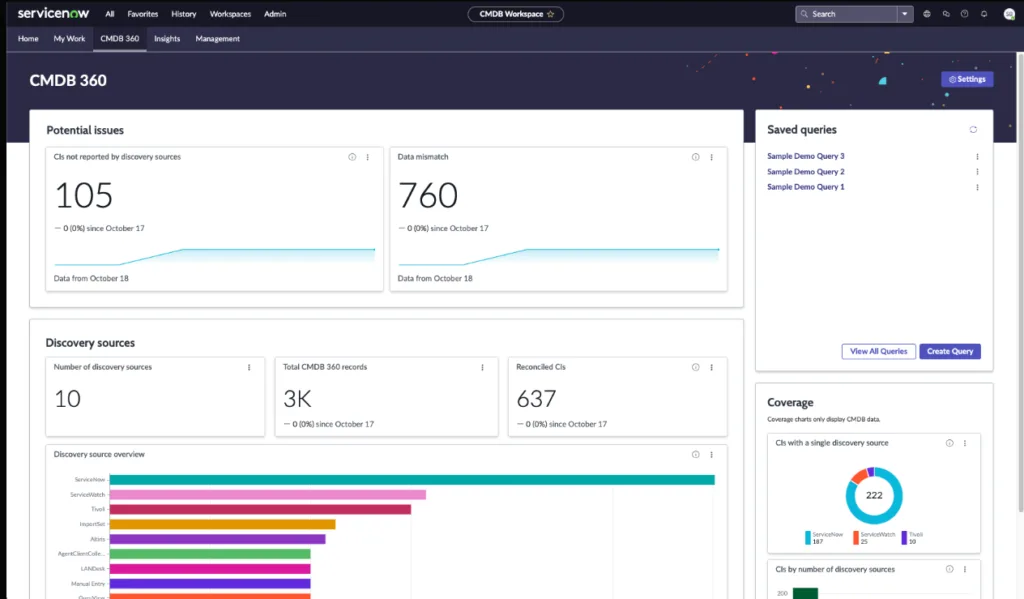Open the help question mark icon
The height and width of the screenshot is (599, 1024).
(x=964, y=14)
